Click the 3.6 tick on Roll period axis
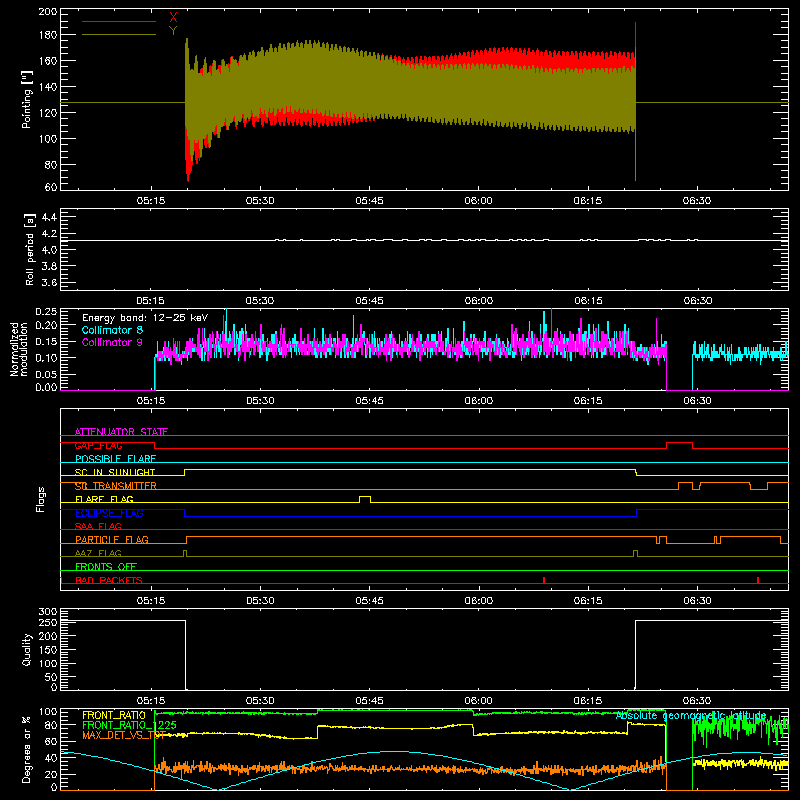800x800 pixels. pos(49,282)
